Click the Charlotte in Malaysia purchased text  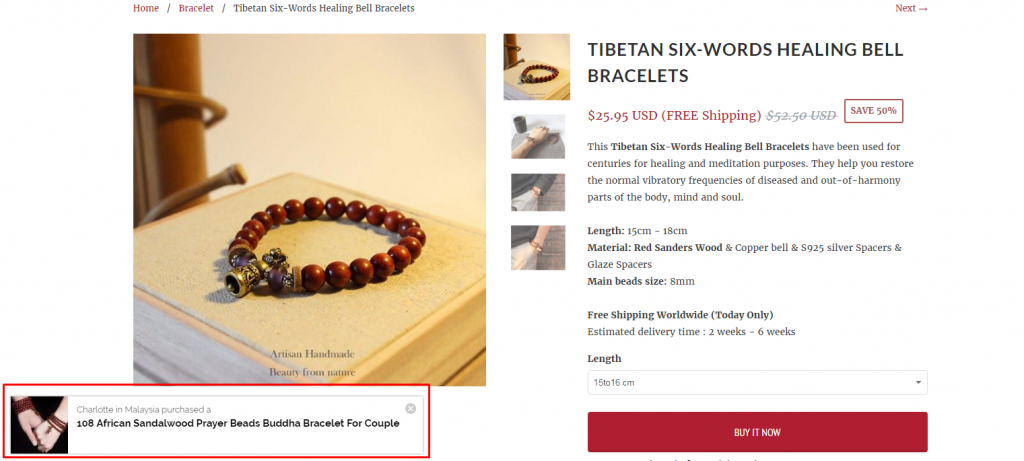pos(144,410)
